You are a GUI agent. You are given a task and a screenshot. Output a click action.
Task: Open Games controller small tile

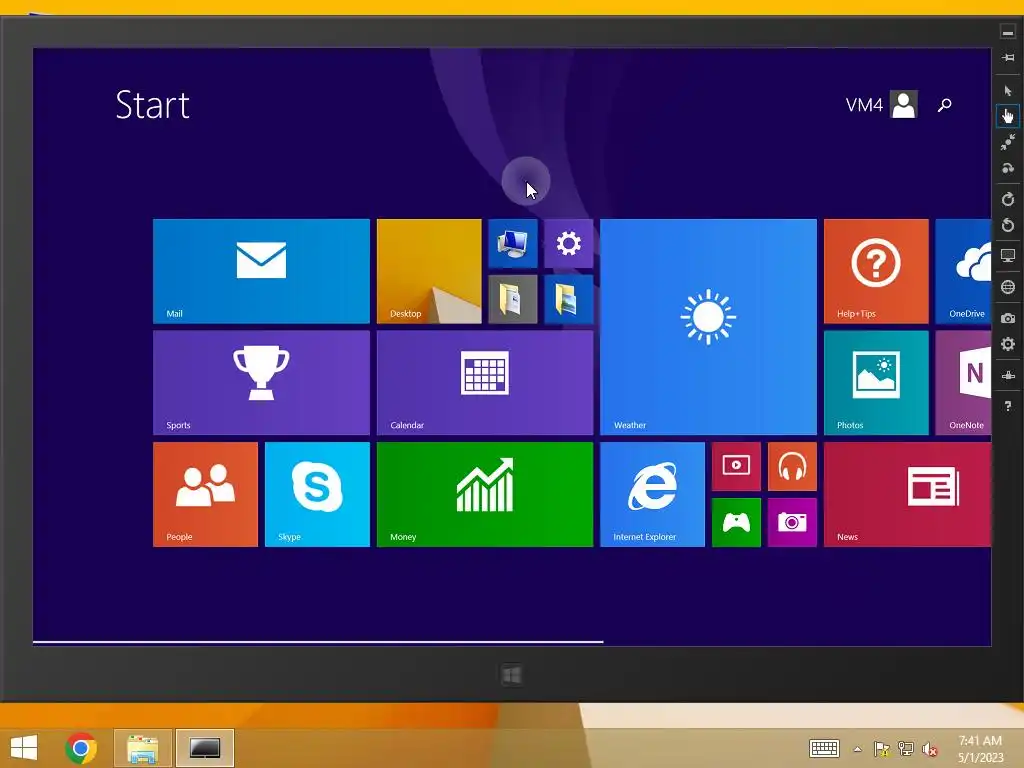[736, 522]
